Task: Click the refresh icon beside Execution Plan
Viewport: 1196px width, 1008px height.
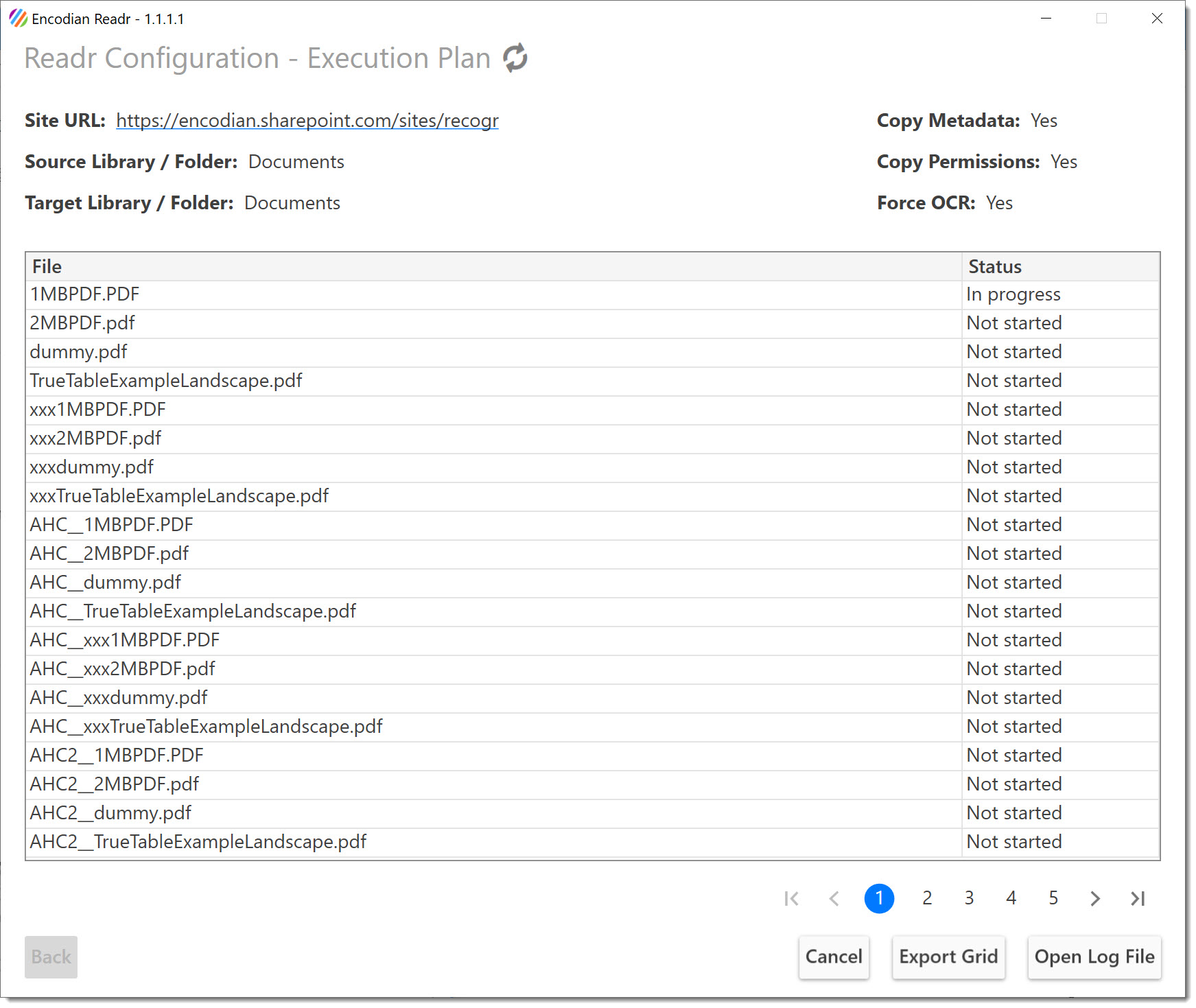Action: (515, 58)
